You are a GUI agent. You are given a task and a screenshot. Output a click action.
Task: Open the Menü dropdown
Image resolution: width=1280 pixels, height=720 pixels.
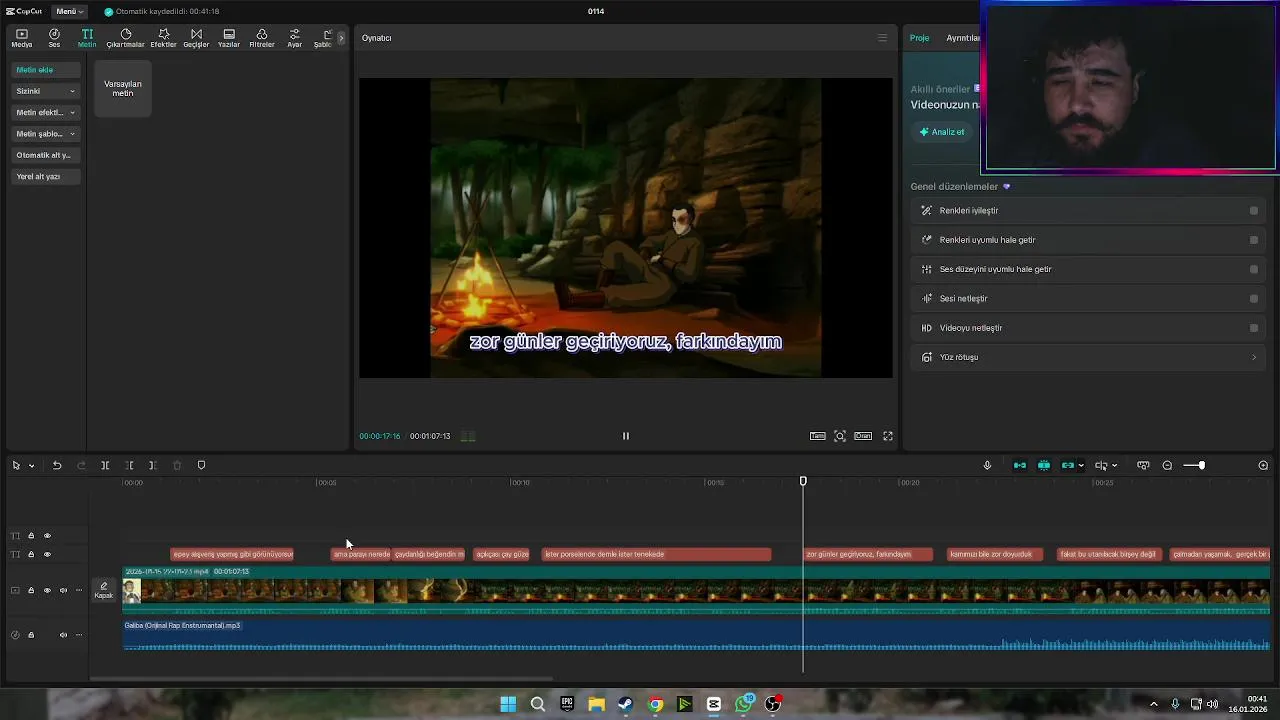[x=69, y=11]
